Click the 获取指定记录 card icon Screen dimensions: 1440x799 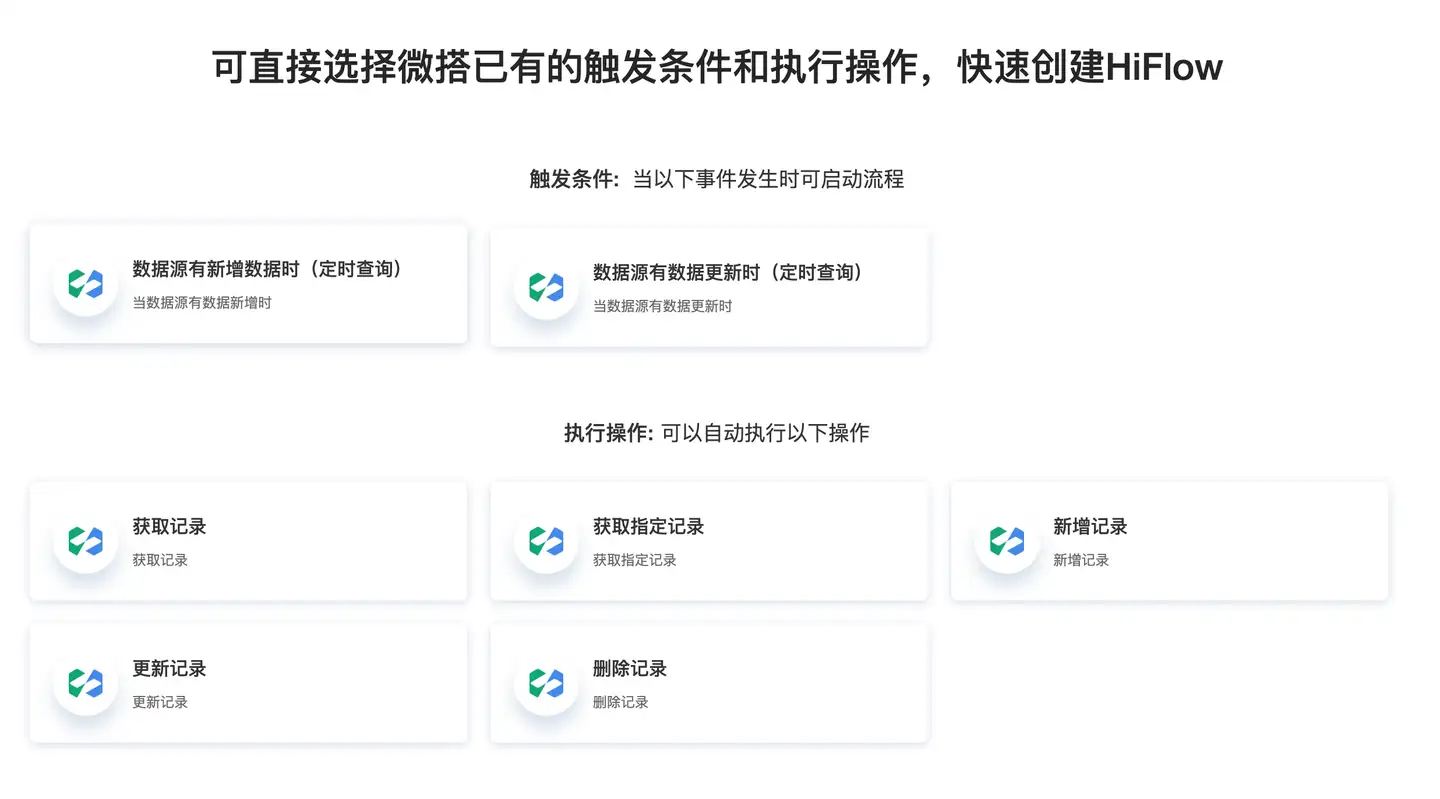tap(546, 542)
